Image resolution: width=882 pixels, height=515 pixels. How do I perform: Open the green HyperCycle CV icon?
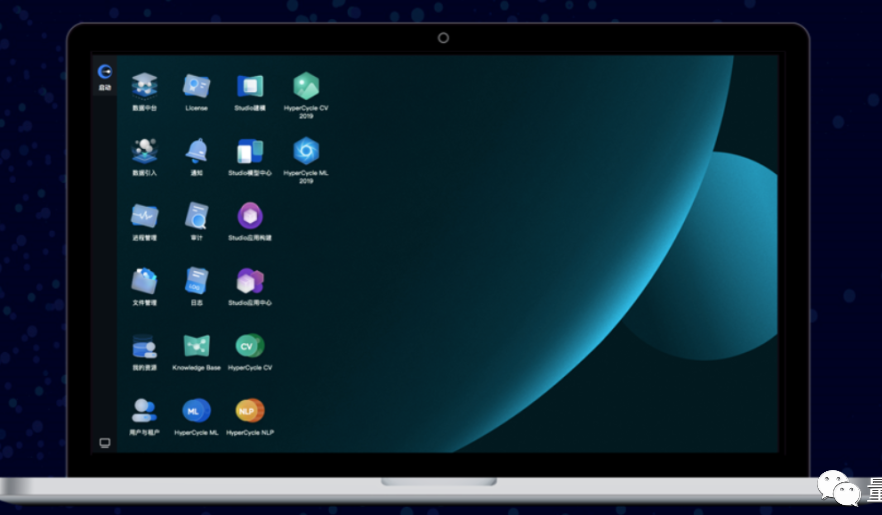(x=250, y=347)
